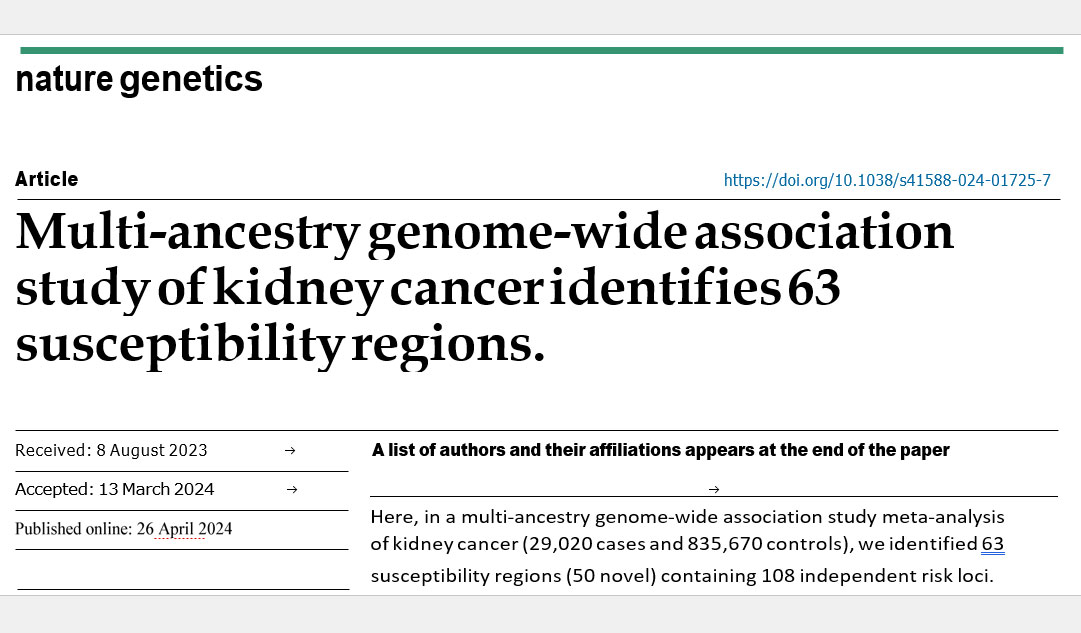Click the Article label heading
This screenshot has height=633, width=1081.
47,179
